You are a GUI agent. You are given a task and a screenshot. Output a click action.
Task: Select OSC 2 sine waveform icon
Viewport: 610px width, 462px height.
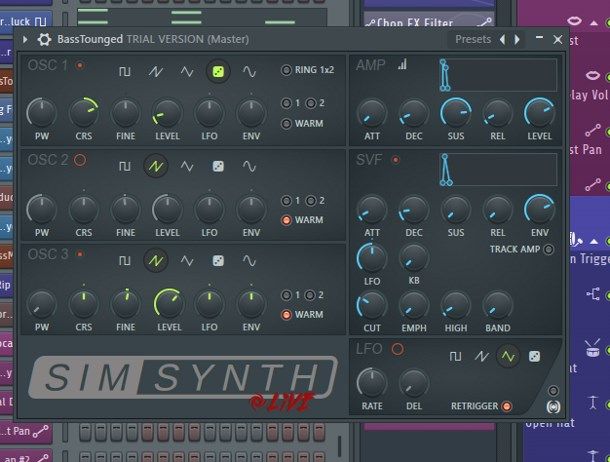(x=249, y=166)
